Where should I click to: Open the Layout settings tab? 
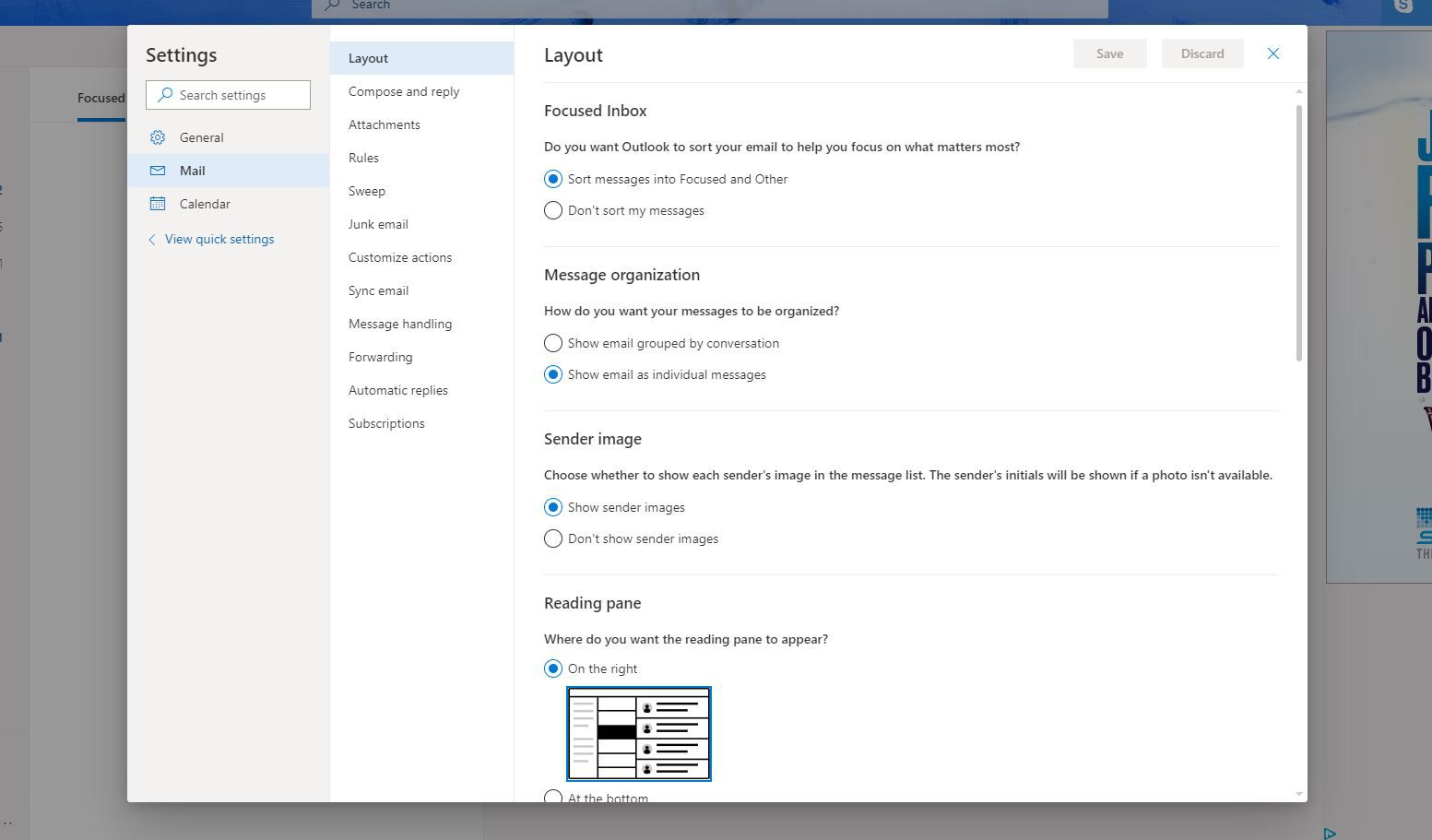(x=421, y=58)
